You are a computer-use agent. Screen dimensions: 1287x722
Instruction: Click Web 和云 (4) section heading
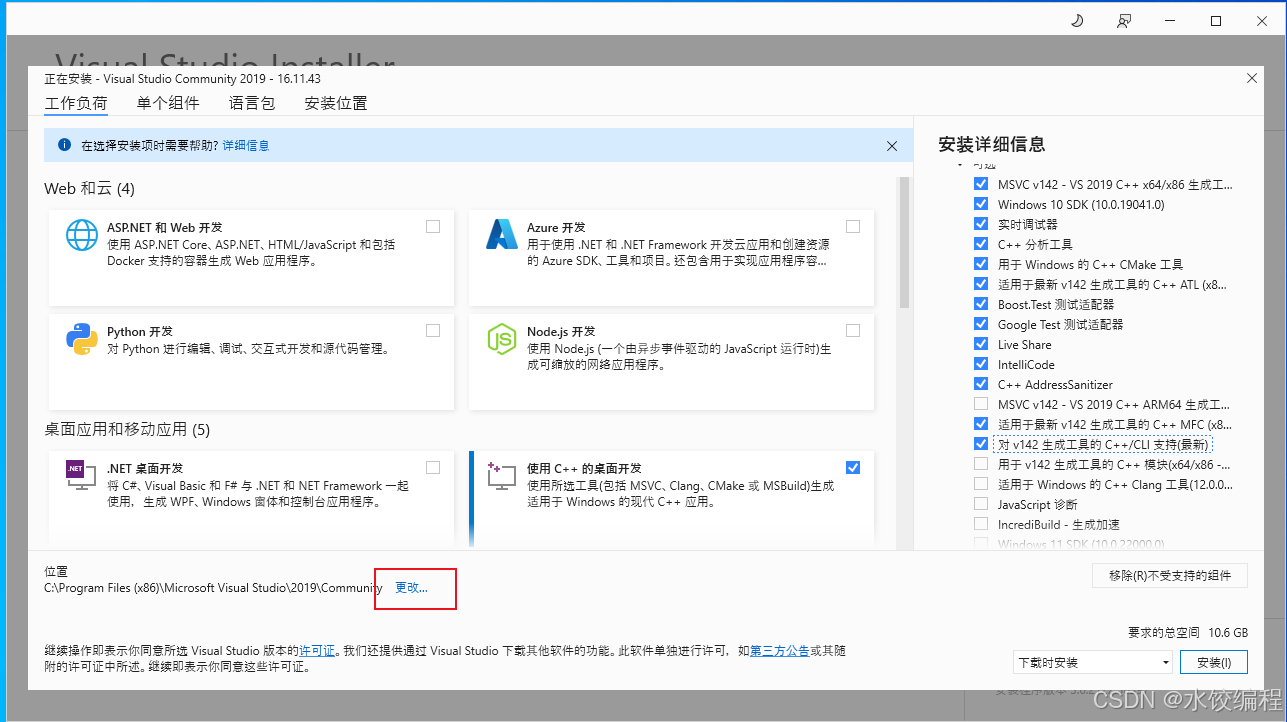click(x=89, y=188)
